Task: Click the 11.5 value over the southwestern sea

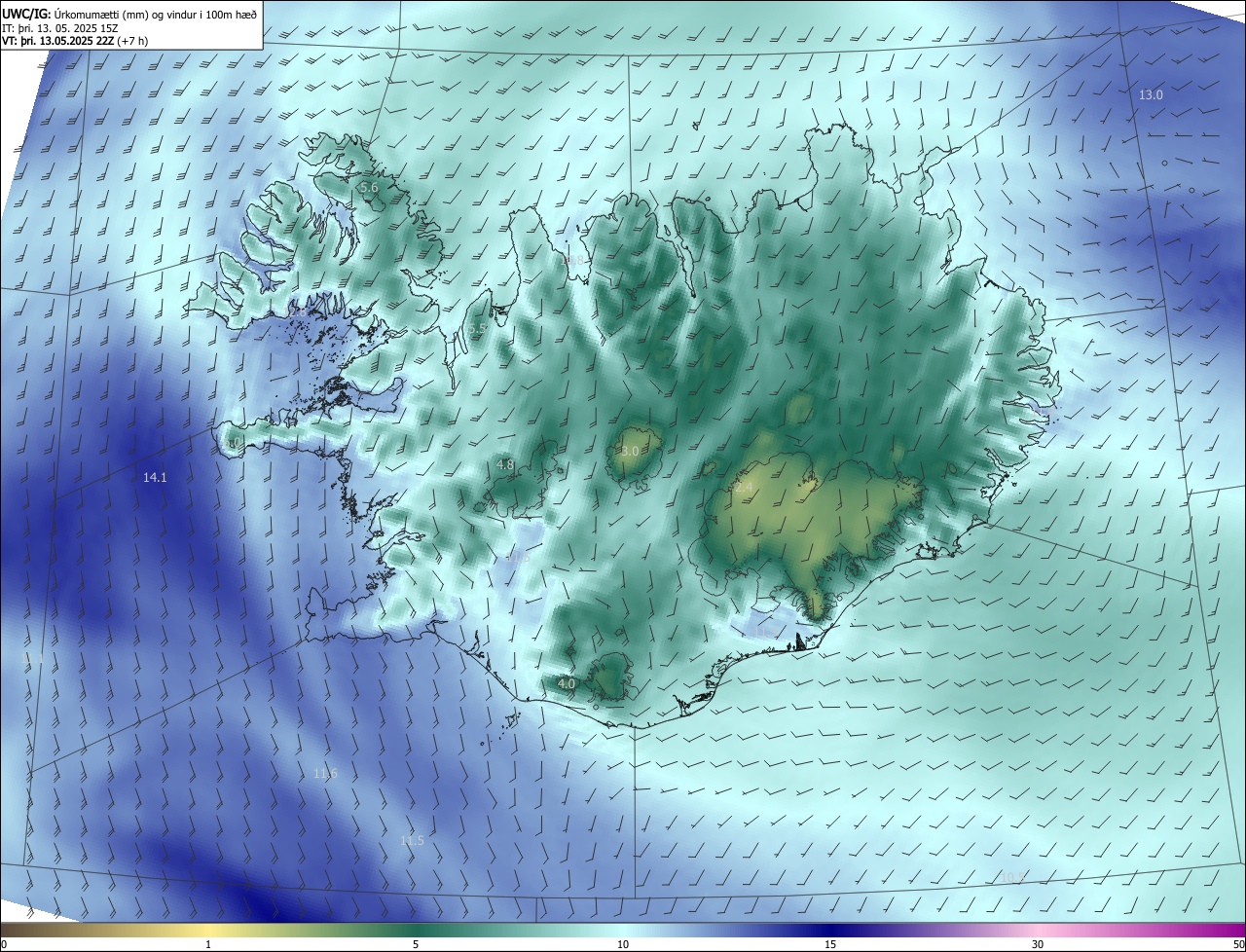Action: click(x=412, y=840)
